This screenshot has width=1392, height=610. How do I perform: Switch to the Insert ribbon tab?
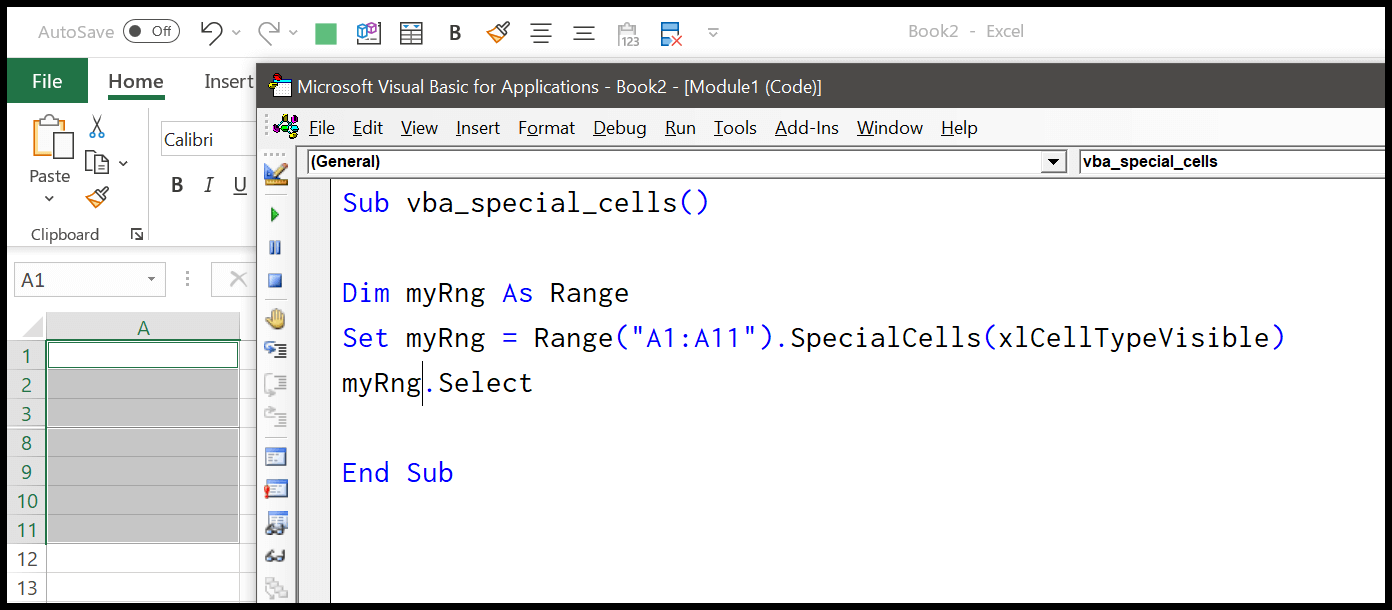[x=228, y=82]
